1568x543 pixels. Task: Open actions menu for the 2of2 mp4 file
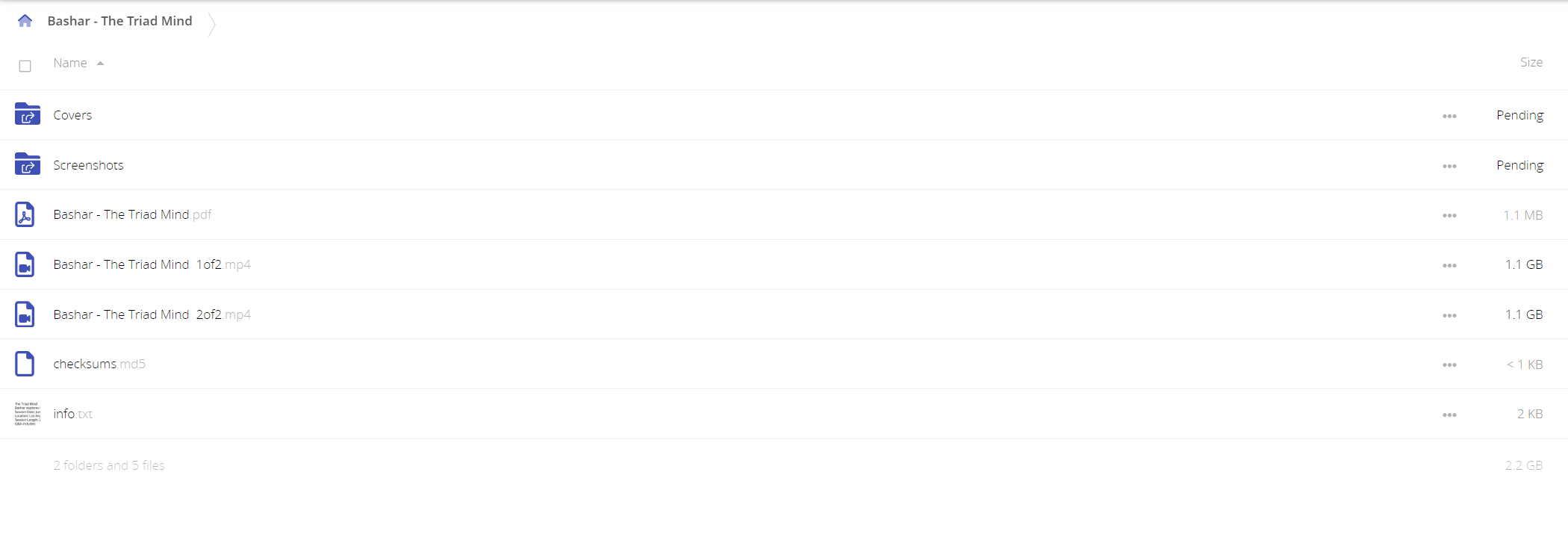[x=1449, y=315]
